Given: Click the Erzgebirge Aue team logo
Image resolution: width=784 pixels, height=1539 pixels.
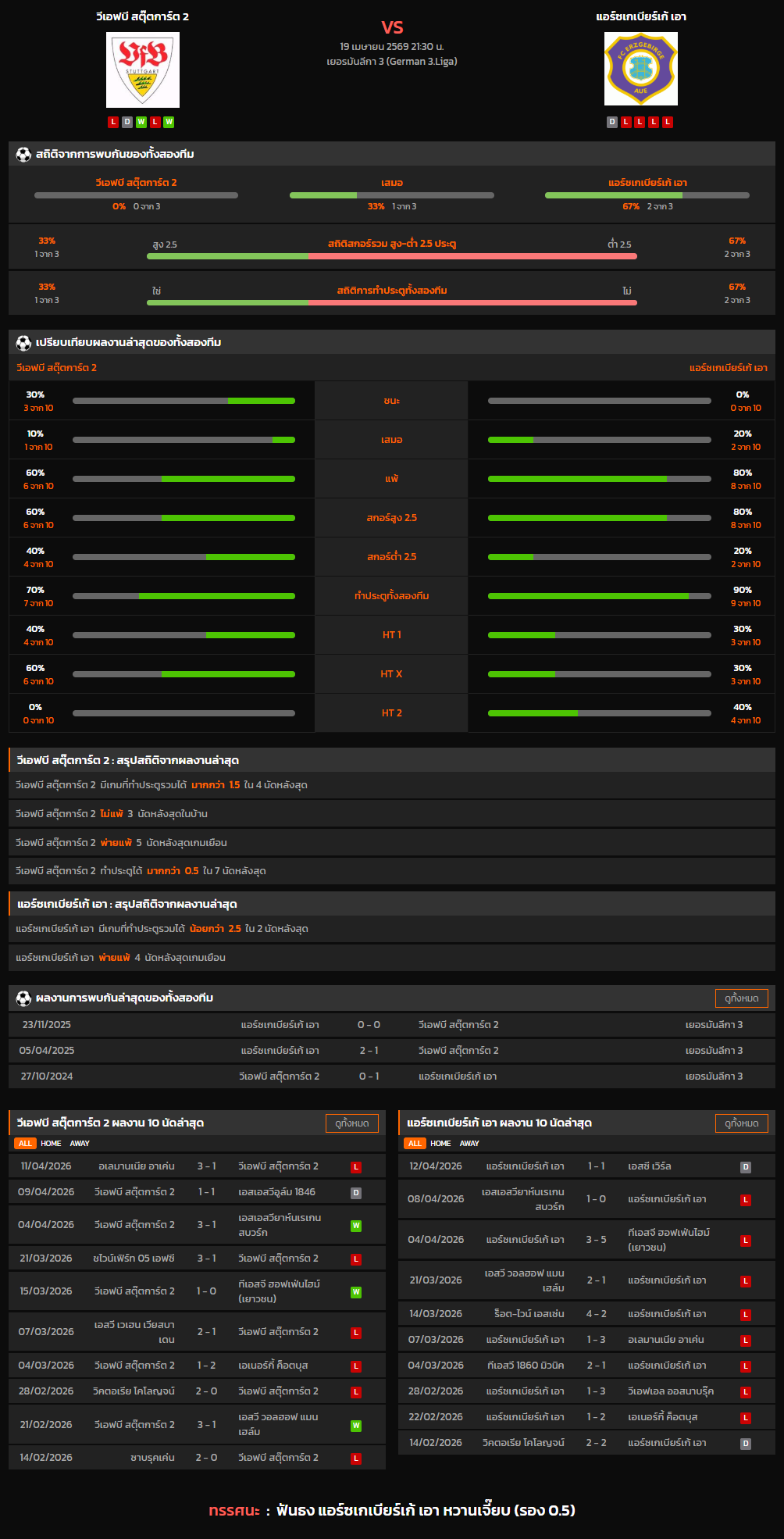Looking at the screenshot, I should [640, 69].
